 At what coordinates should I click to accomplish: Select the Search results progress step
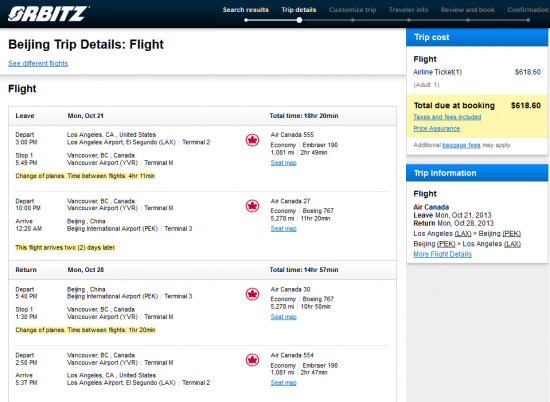click(246, 10)
